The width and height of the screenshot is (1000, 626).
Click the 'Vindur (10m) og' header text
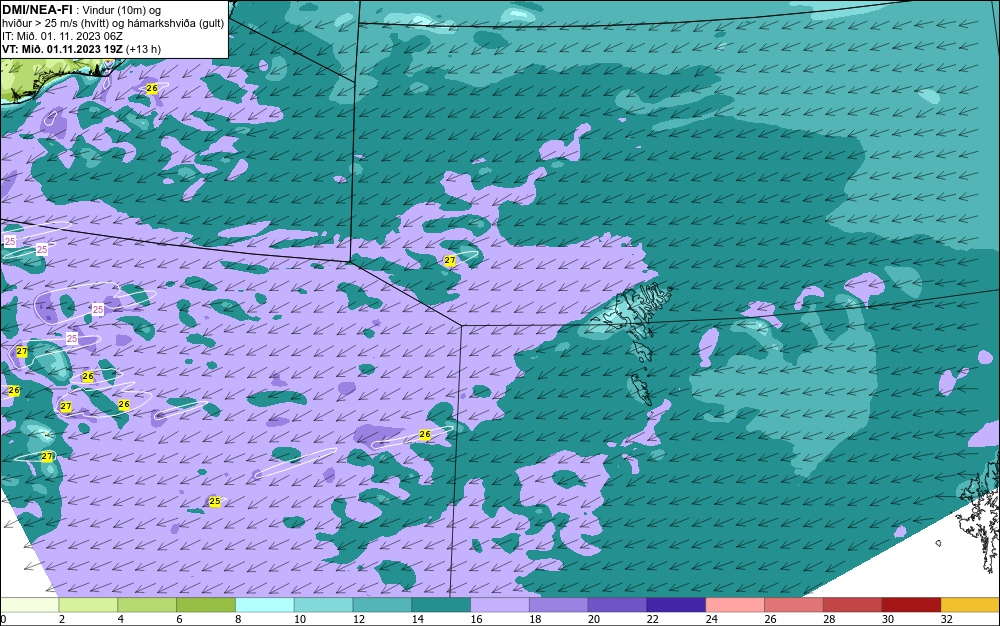123,11
